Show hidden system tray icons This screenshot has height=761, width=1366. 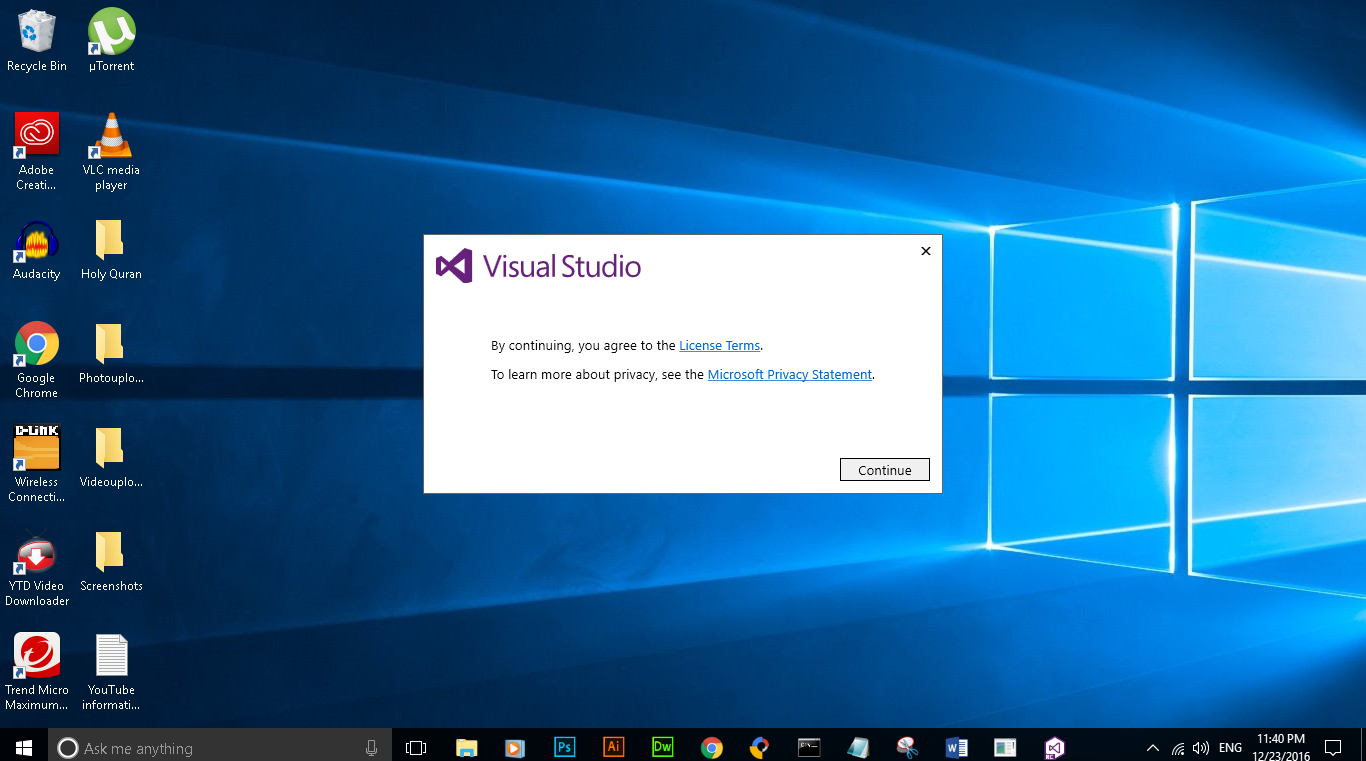1153,748
